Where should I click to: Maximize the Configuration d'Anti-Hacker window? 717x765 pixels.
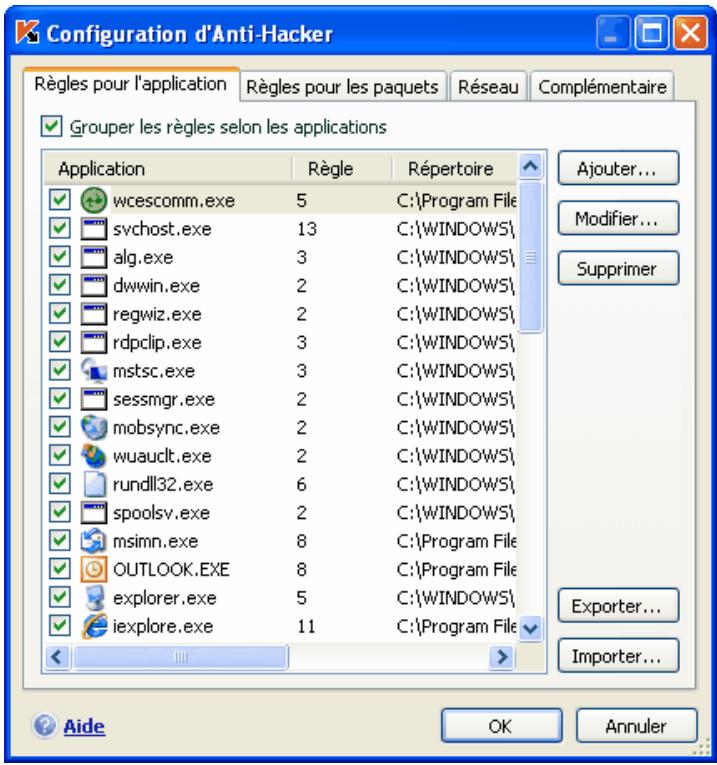point(652,33)
